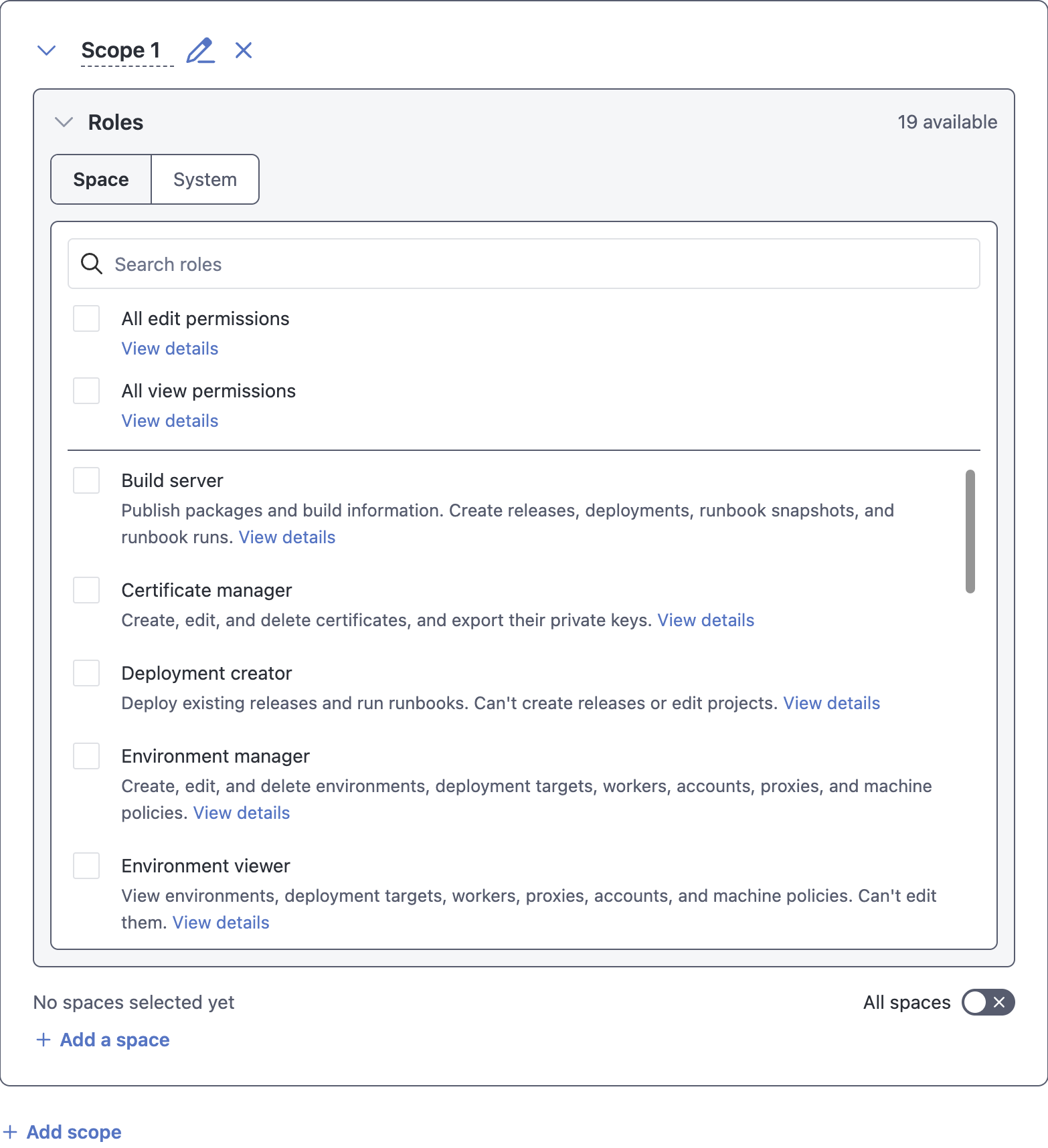Screen dimensions: 1048x1148
Task: Click the 'Environment manager' role name
Action: 215,756
